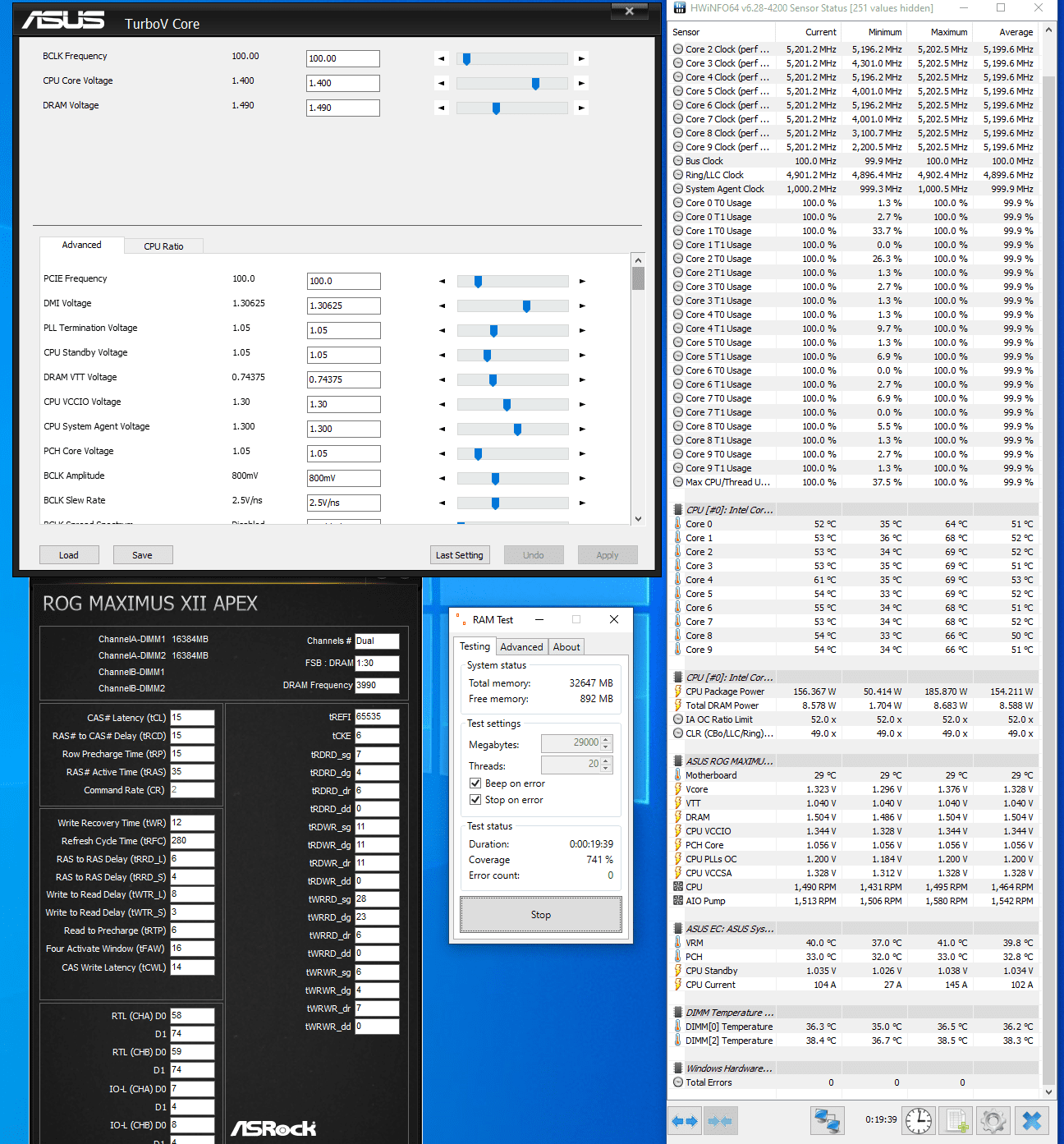Click the Last Setting button
This screenshot has width=1064, height=1144.
pos(460,555)
